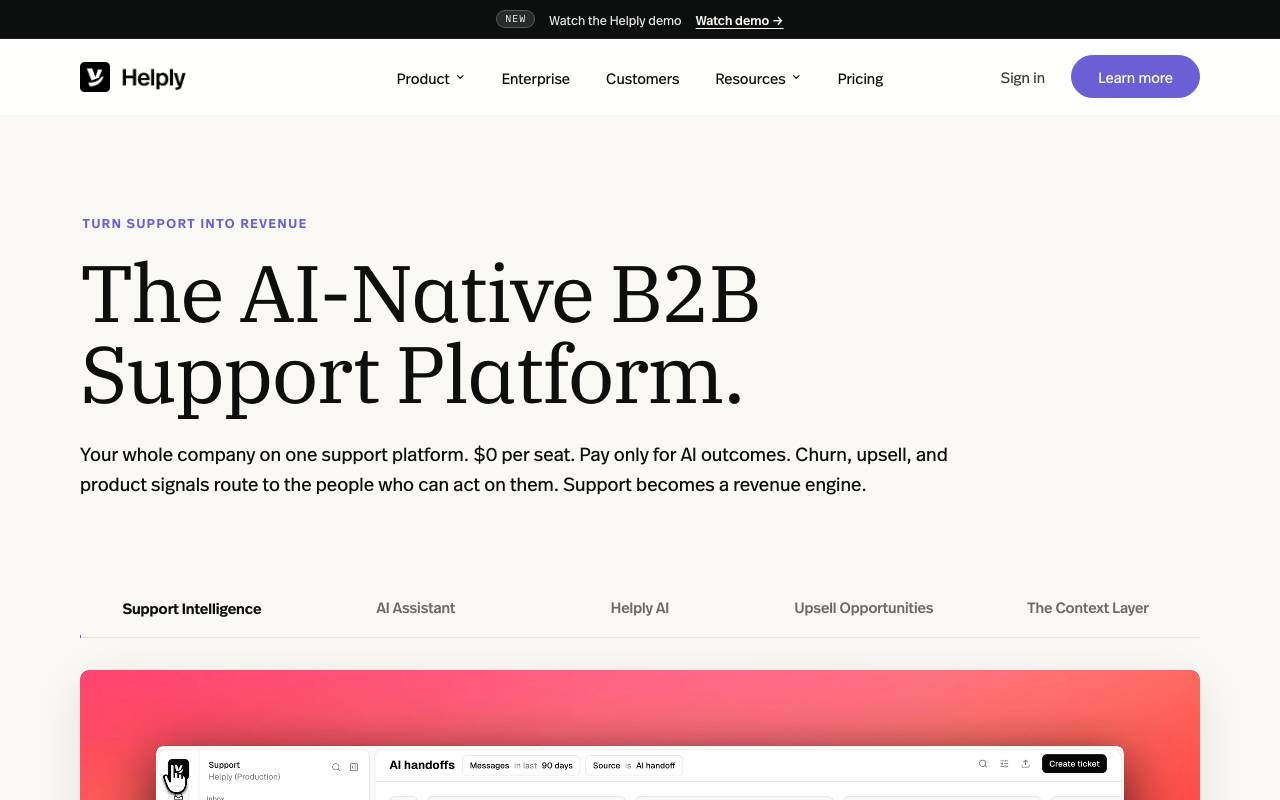Viewport: 1280px width, 800px height.
Task: Click the Create ticket button
Action: [1074, 764]
